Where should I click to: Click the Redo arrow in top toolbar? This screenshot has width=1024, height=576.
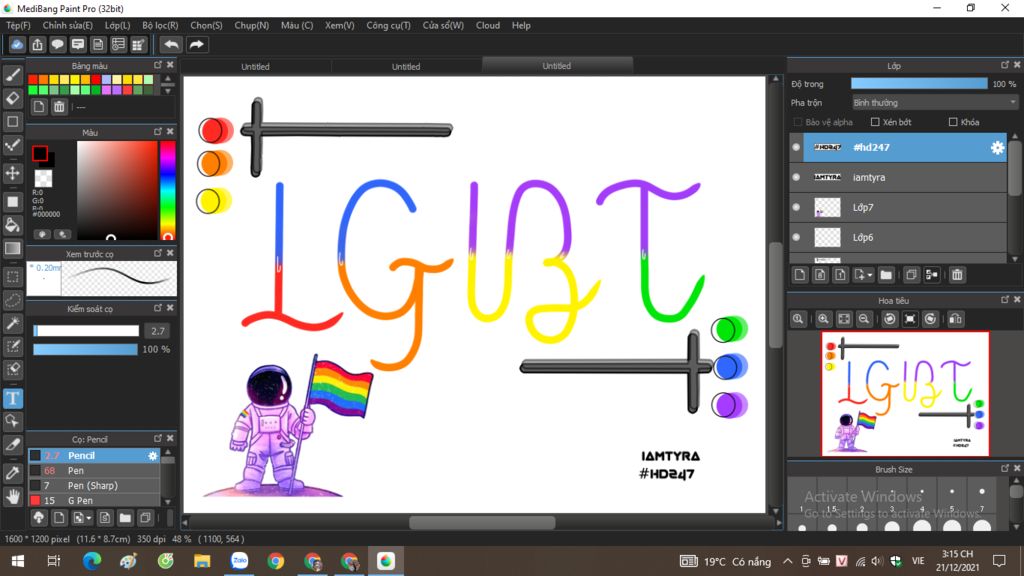pos(196,44)
